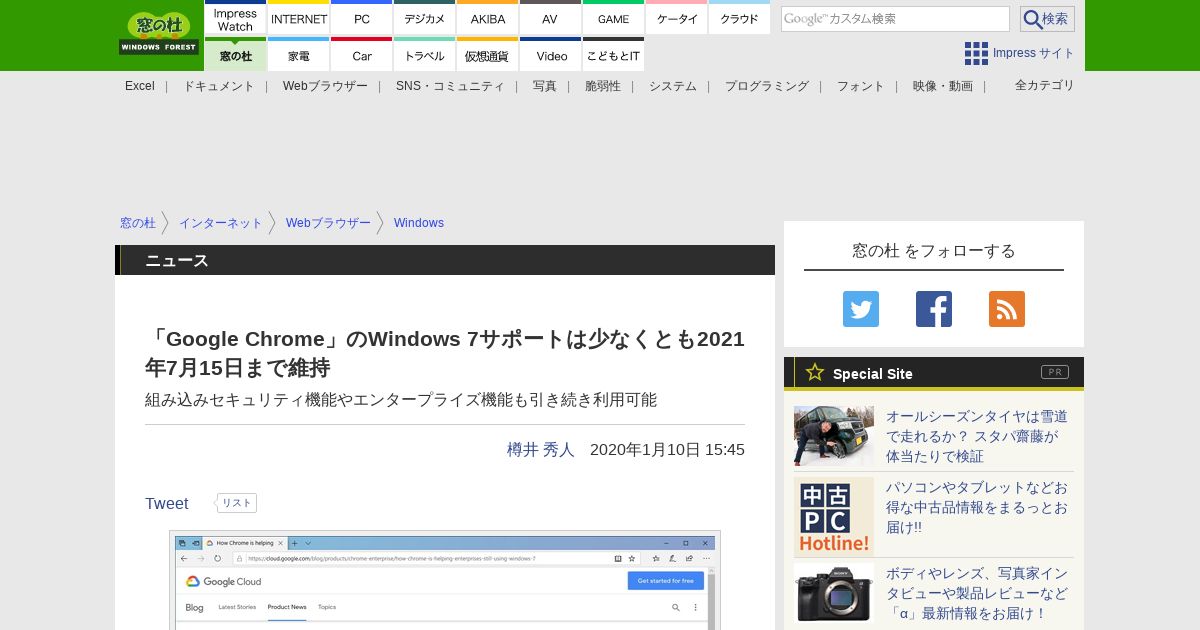Image resolution: width=1200 pixels, height=630 pixels.
Task: Open the システム category
Action: (x=673, y=86)
